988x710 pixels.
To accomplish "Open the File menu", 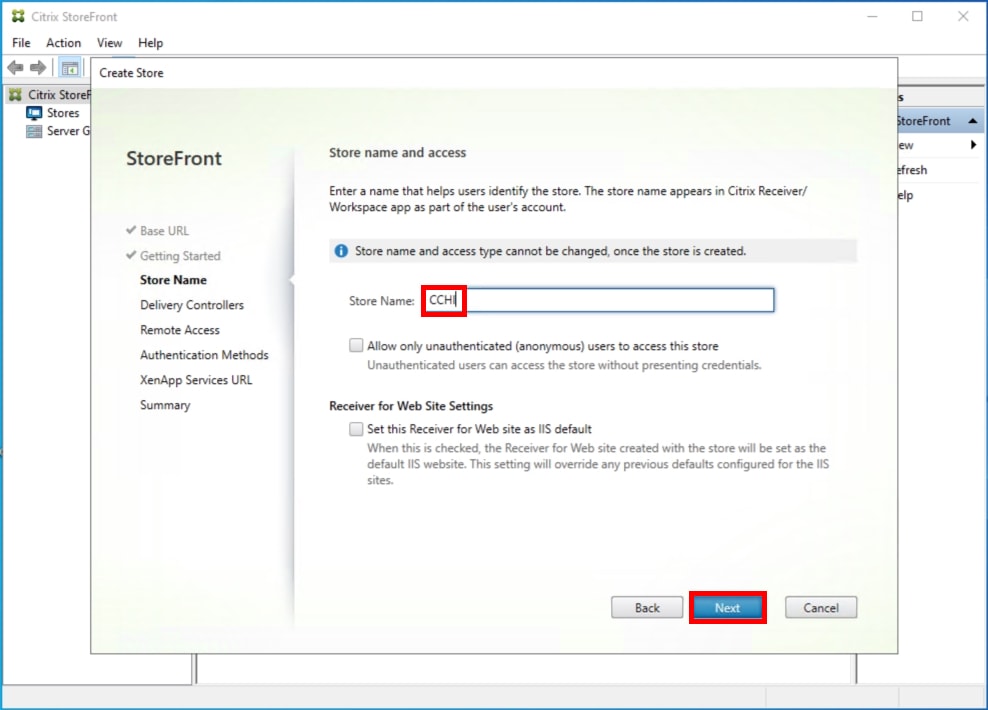I will [21, 43].
